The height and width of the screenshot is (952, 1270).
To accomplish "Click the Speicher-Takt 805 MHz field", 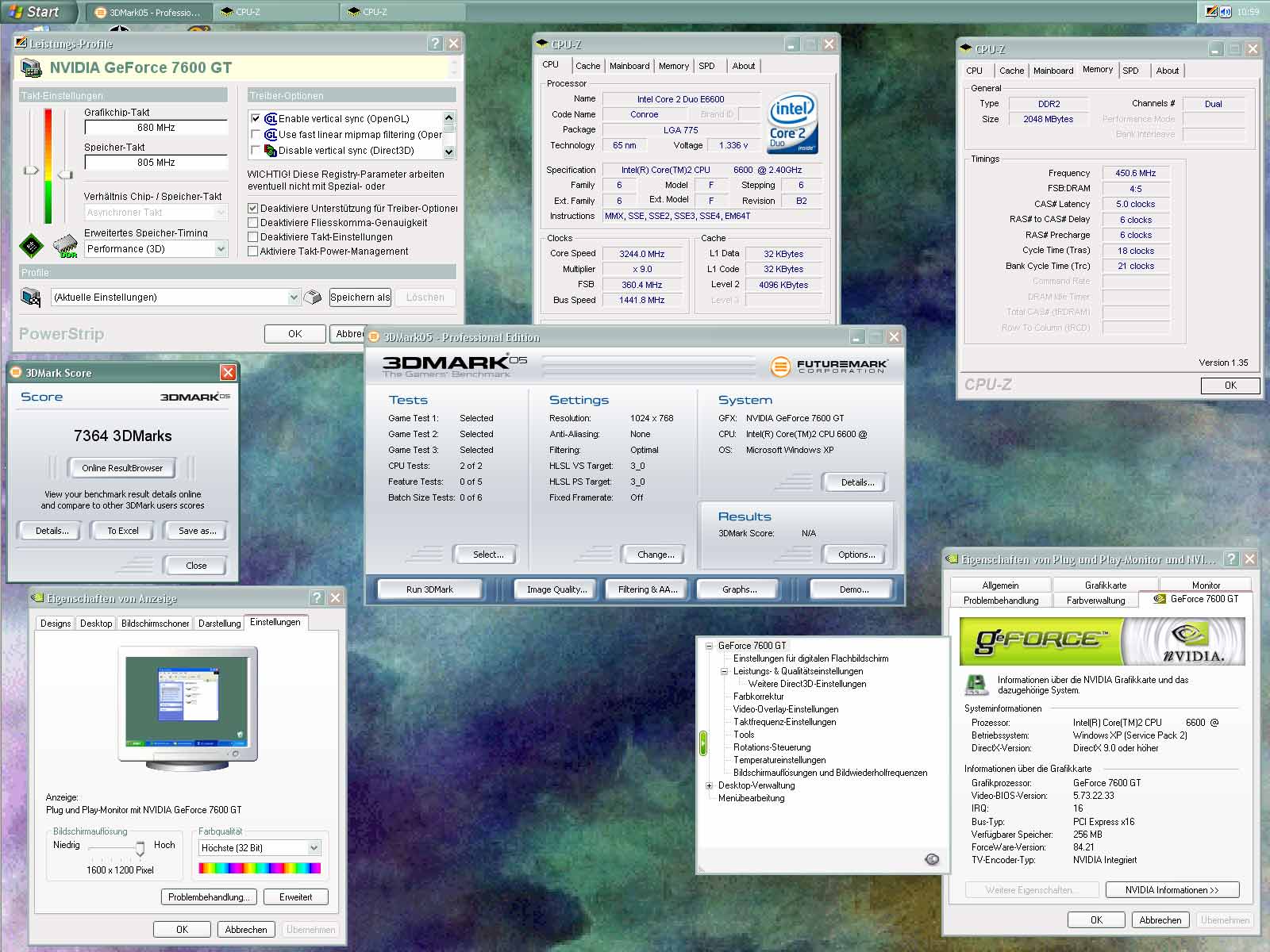I will point(156,163).
